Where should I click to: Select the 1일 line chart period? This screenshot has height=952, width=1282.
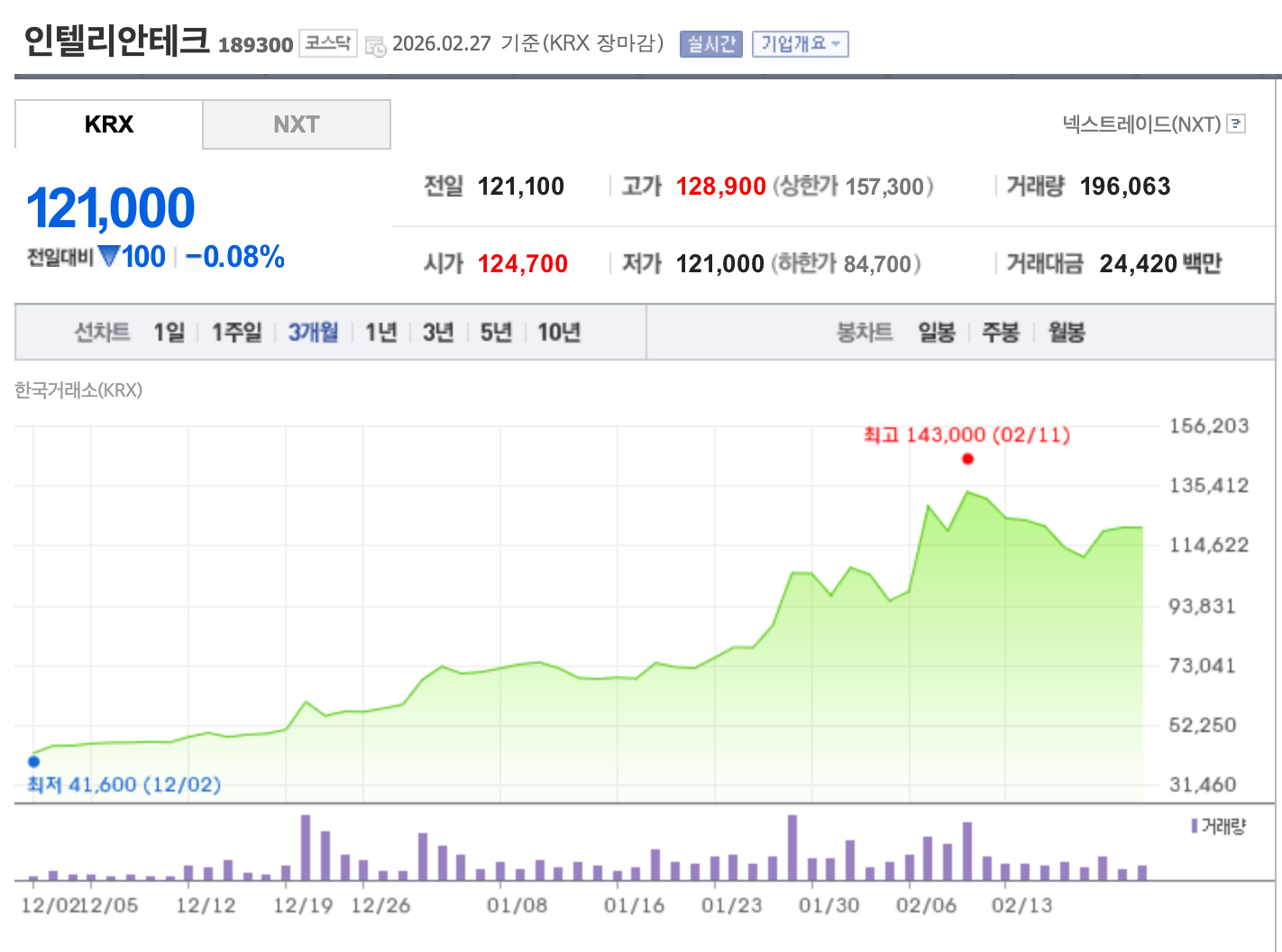tap(169, 333)
